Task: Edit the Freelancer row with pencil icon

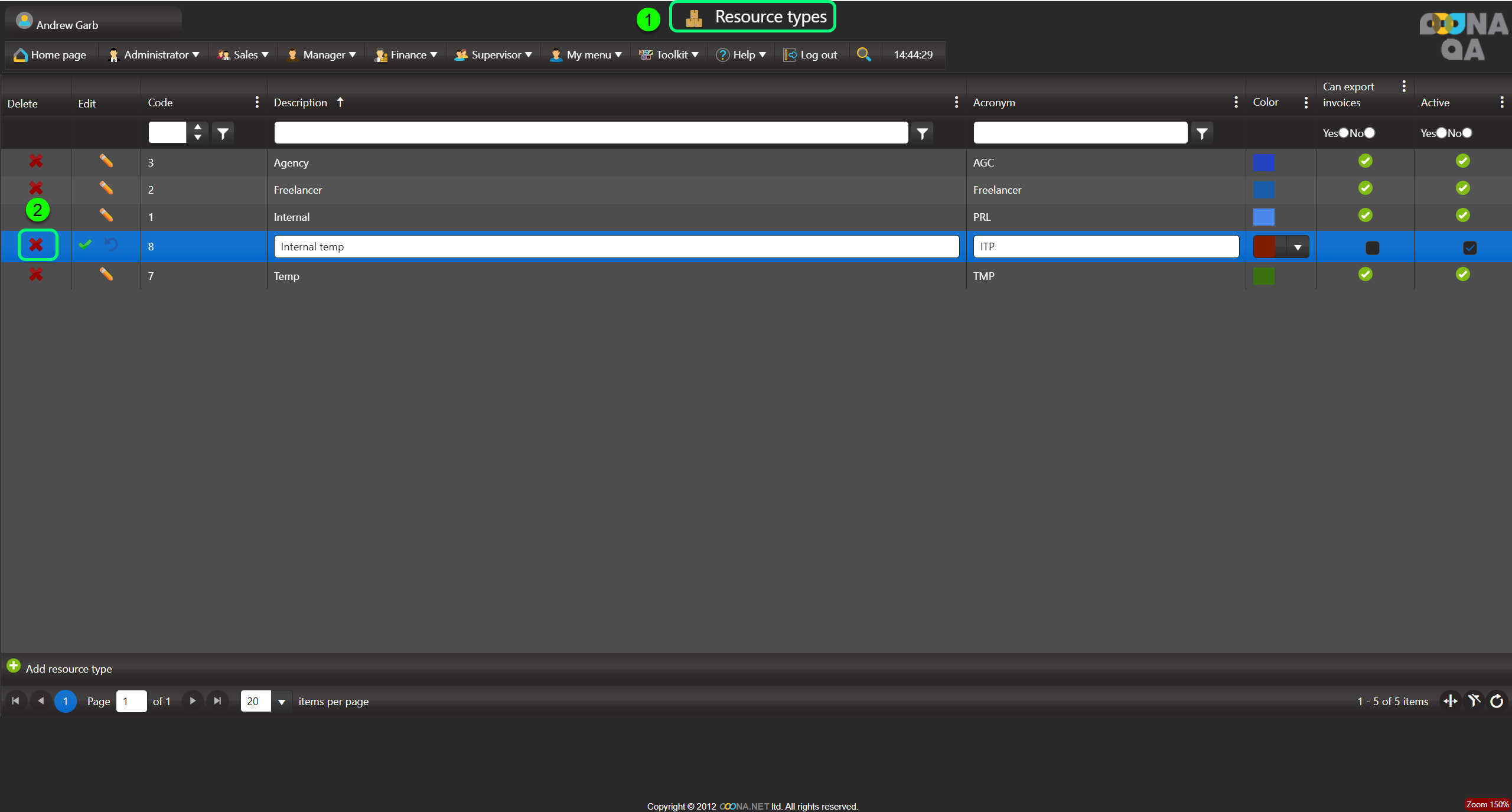Action: coord(106,188)
